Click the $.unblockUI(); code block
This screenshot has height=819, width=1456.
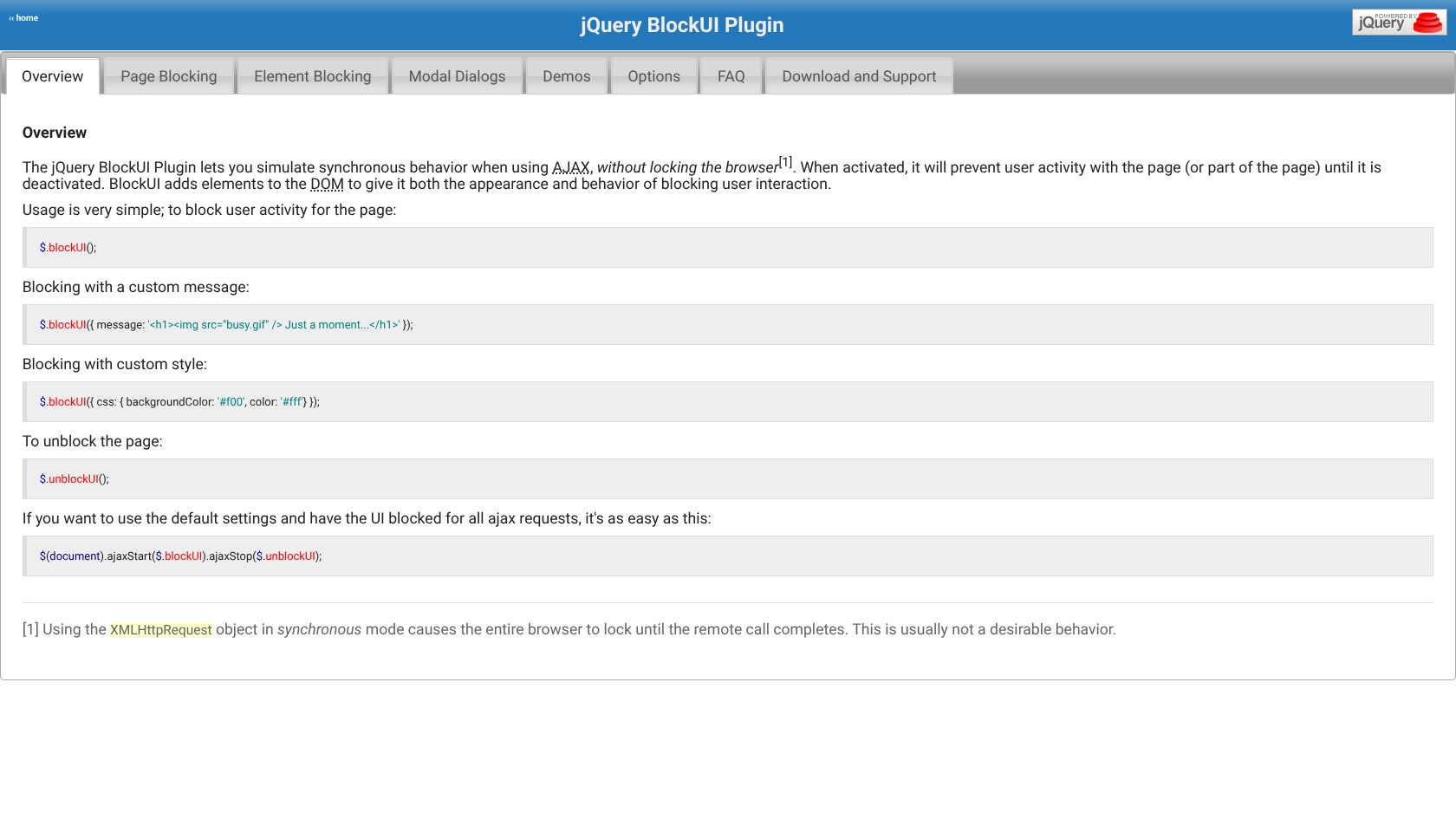(728, 478)
